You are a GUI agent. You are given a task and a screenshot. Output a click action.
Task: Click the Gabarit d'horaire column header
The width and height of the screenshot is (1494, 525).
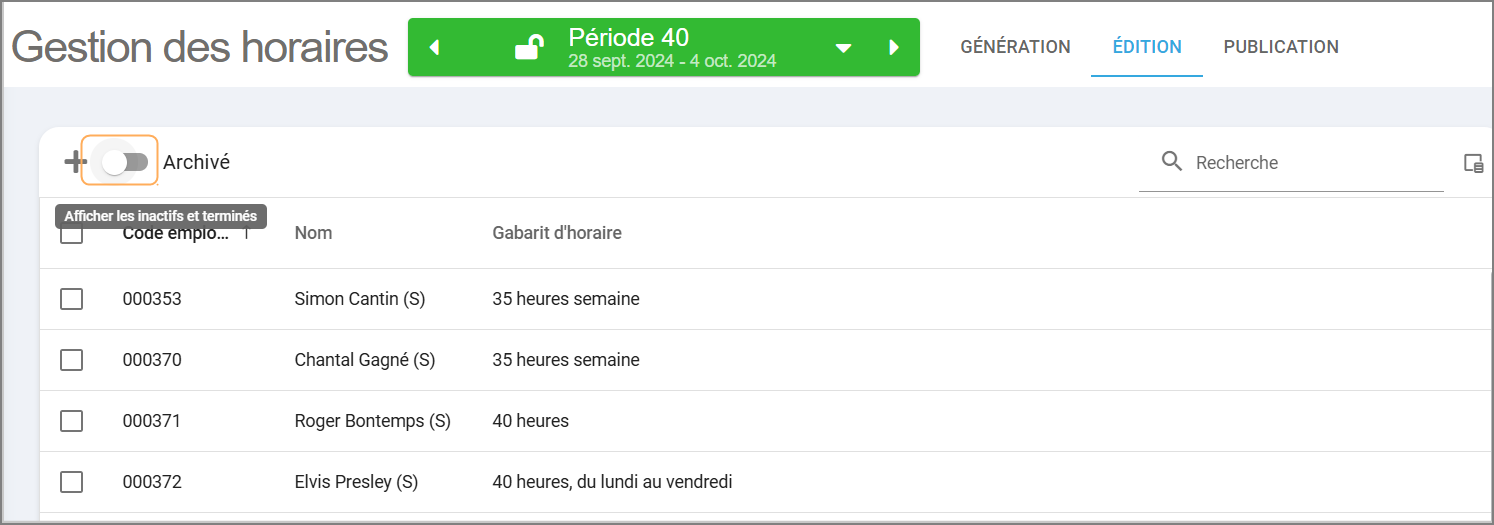tap(557, 233)
